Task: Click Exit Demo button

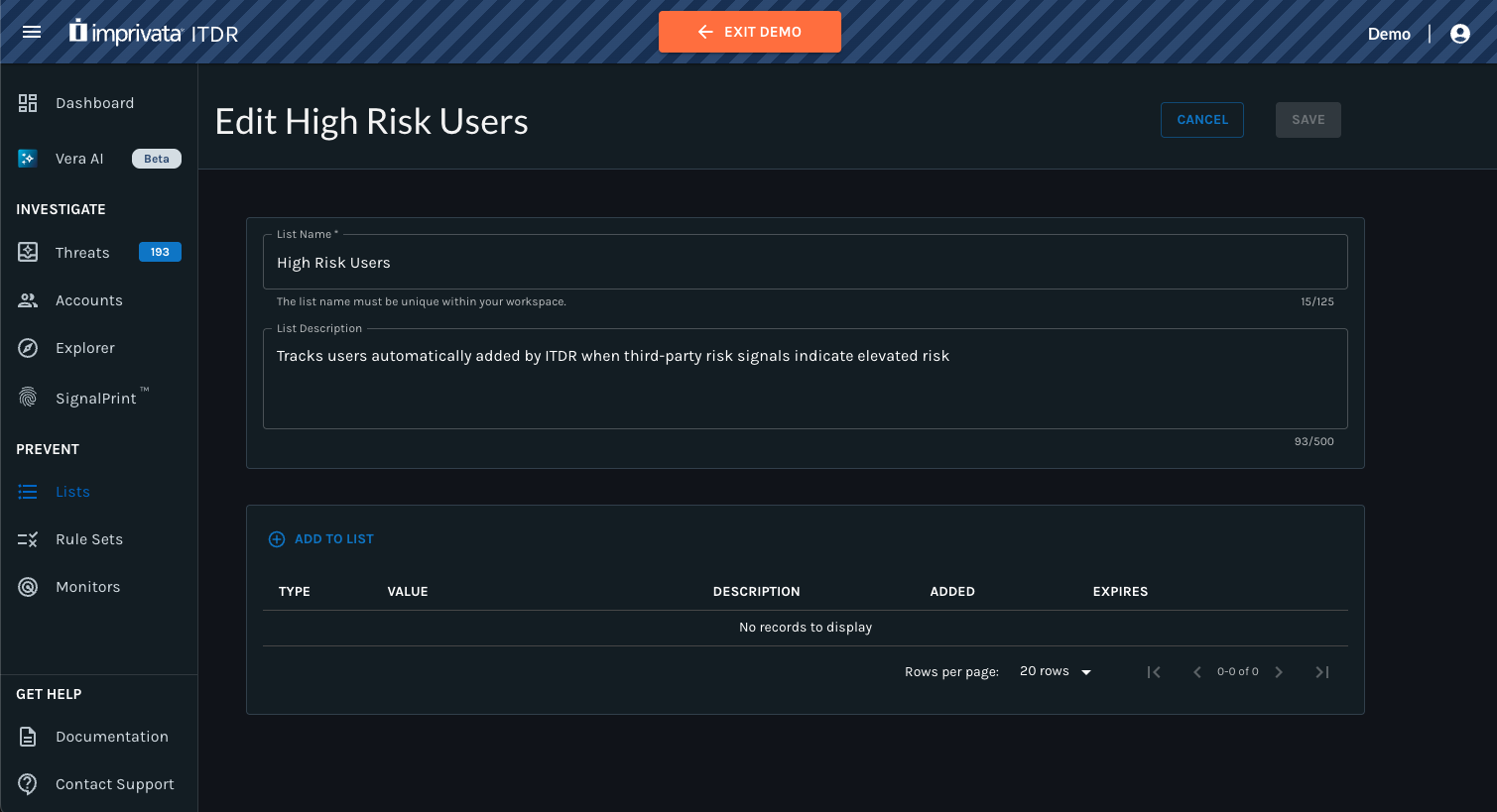Action: (750, 32)
